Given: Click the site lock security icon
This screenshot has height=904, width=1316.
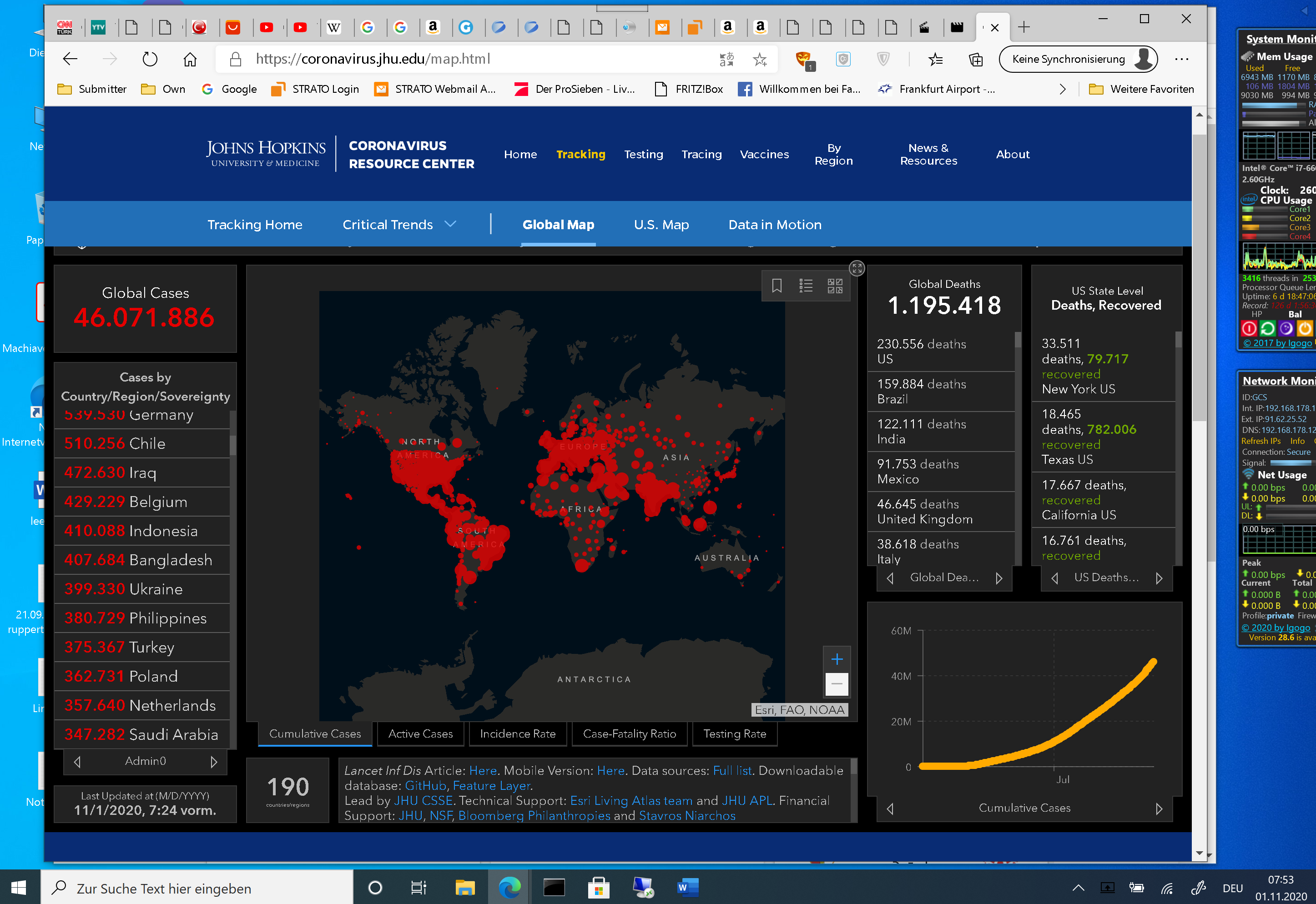Looking at the screenshot, I should click(x=235, y=59).
